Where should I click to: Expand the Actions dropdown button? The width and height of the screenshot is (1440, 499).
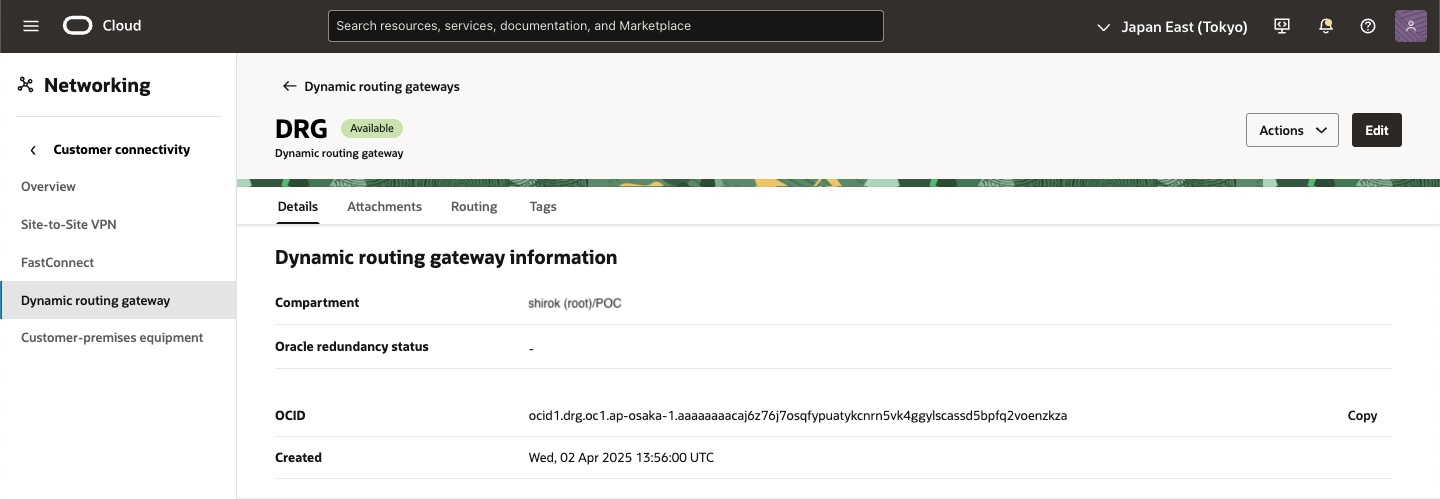coord(1292,130)
